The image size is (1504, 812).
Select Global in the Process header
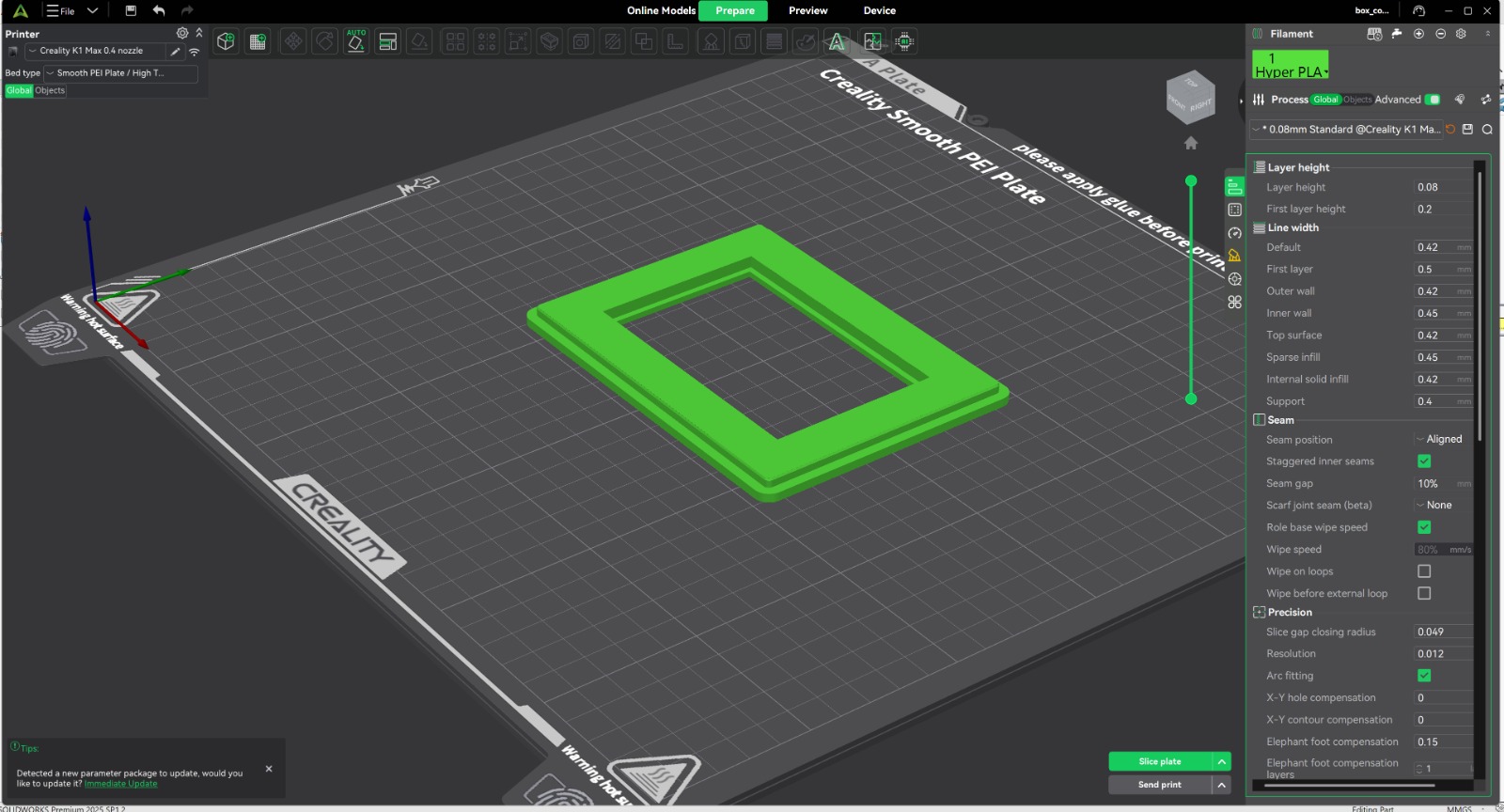point(1325,100)
